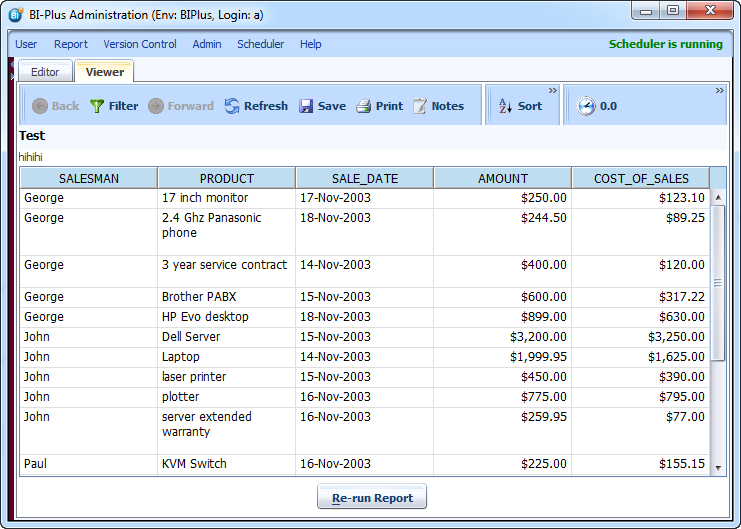Click the grayed Back arrow icon
This screenshot has width=741, height=529.
40,106
